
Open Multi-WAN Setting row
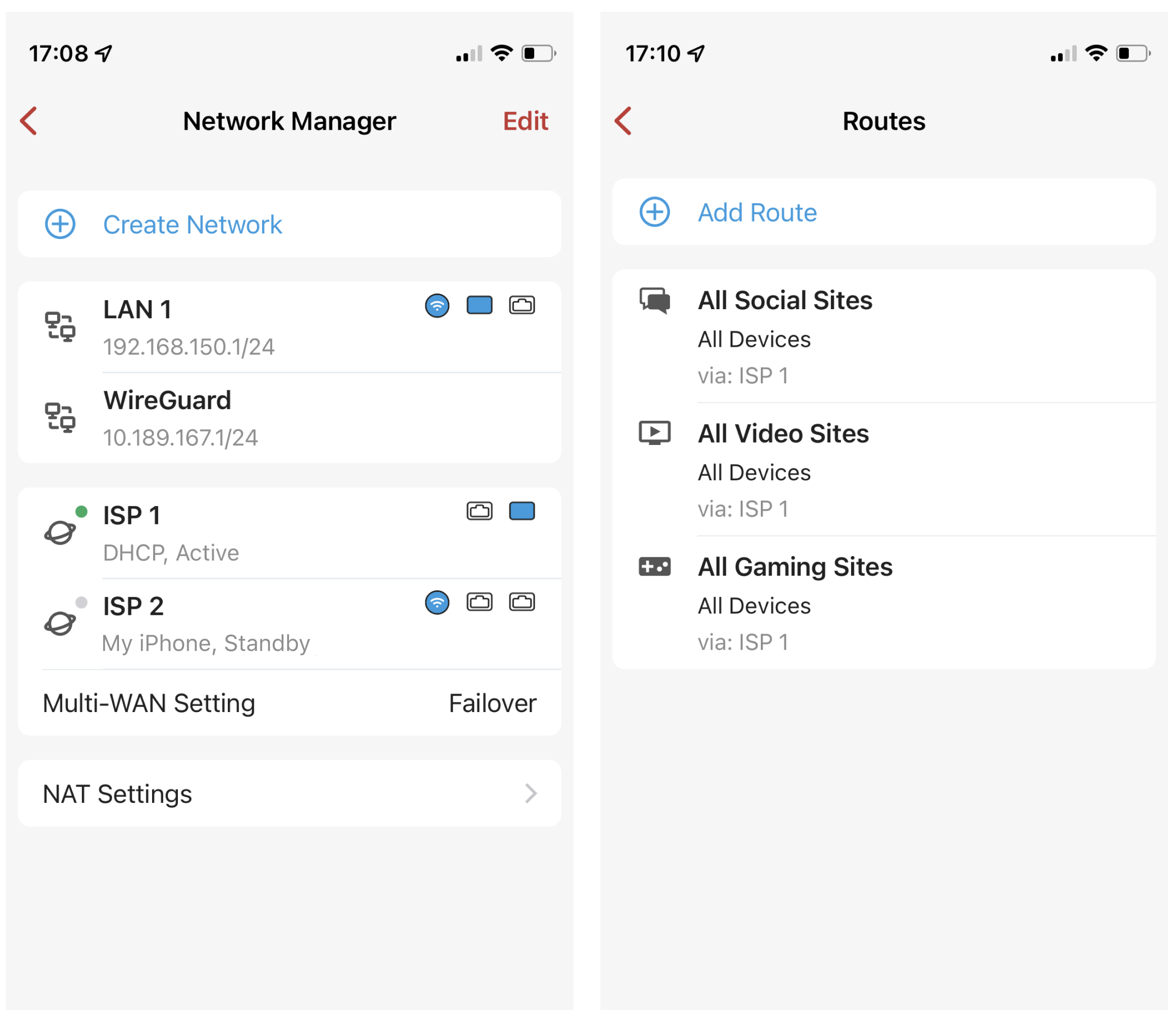pos(290,703)
